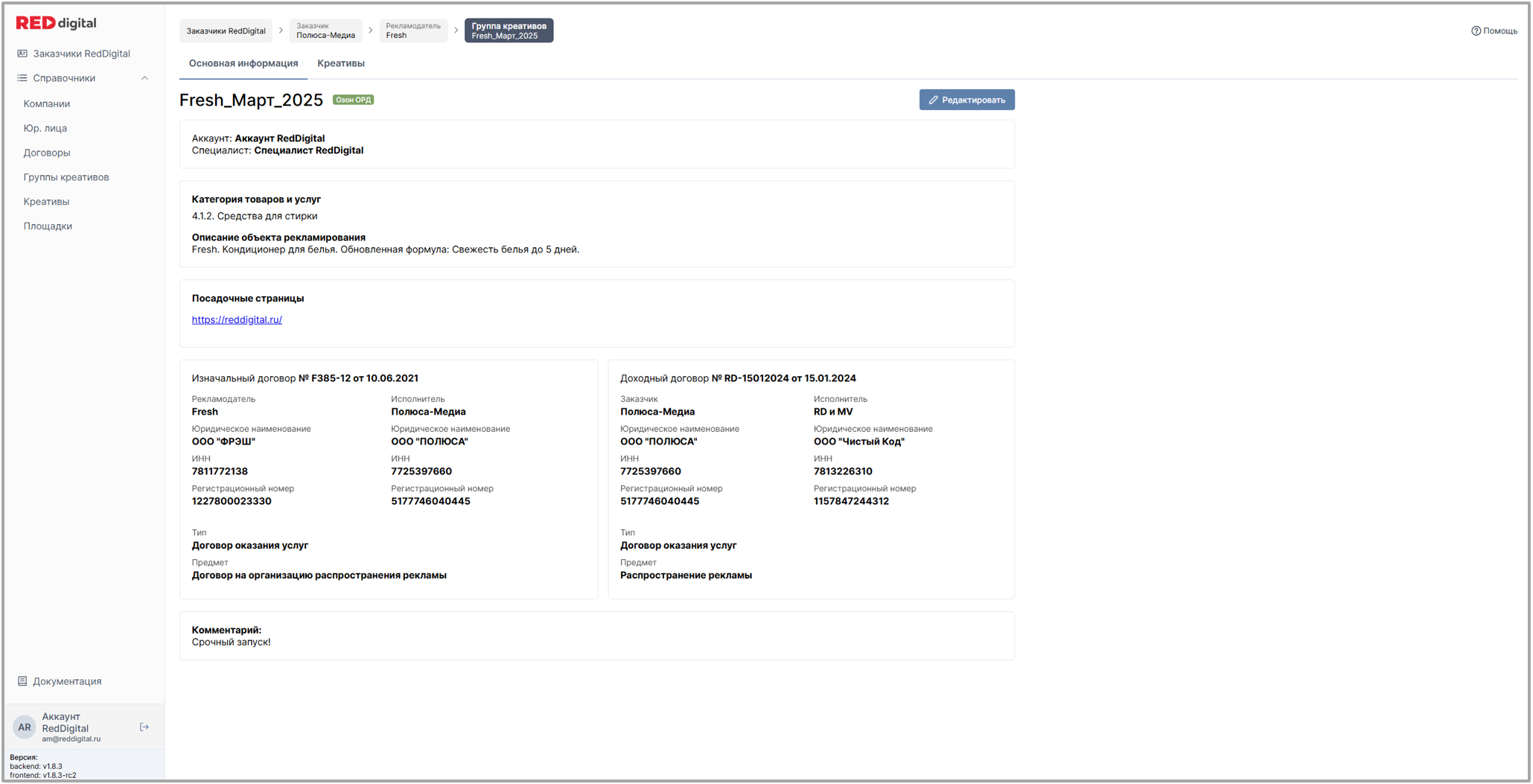Click registration number 1227800023330
This screenshot has width=1533, height=784.
(x=232, y=502)
